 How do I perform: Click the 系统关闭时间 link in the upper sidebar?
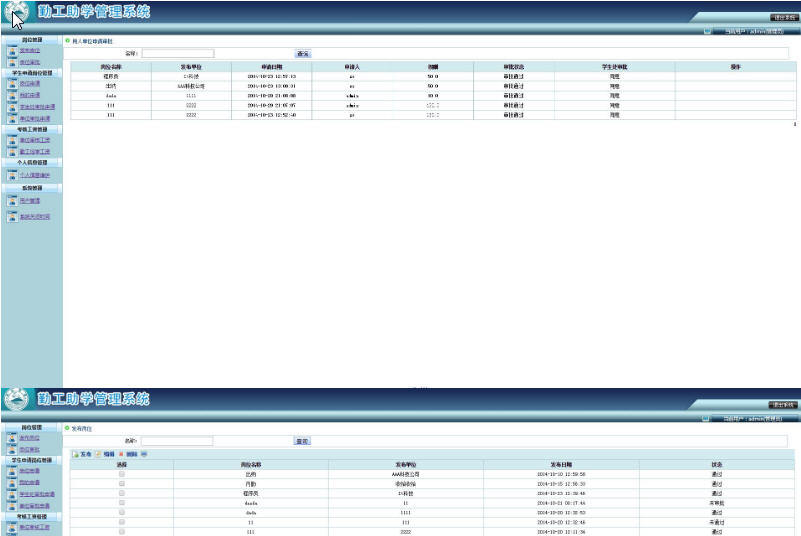(35, 217)
